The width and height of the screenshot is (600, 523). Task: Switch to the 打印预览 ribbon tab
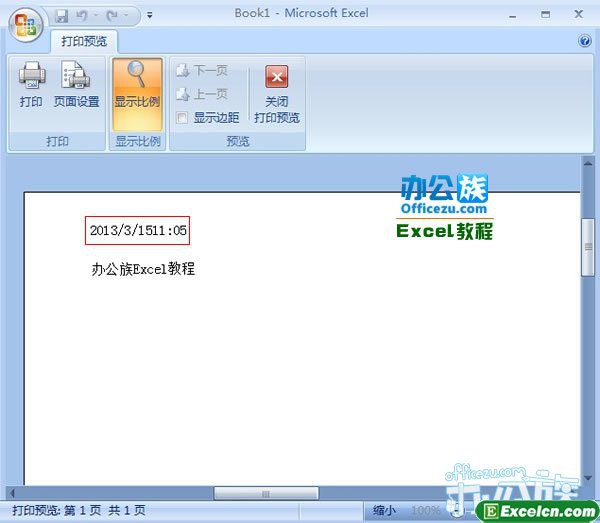coord(84,41)
